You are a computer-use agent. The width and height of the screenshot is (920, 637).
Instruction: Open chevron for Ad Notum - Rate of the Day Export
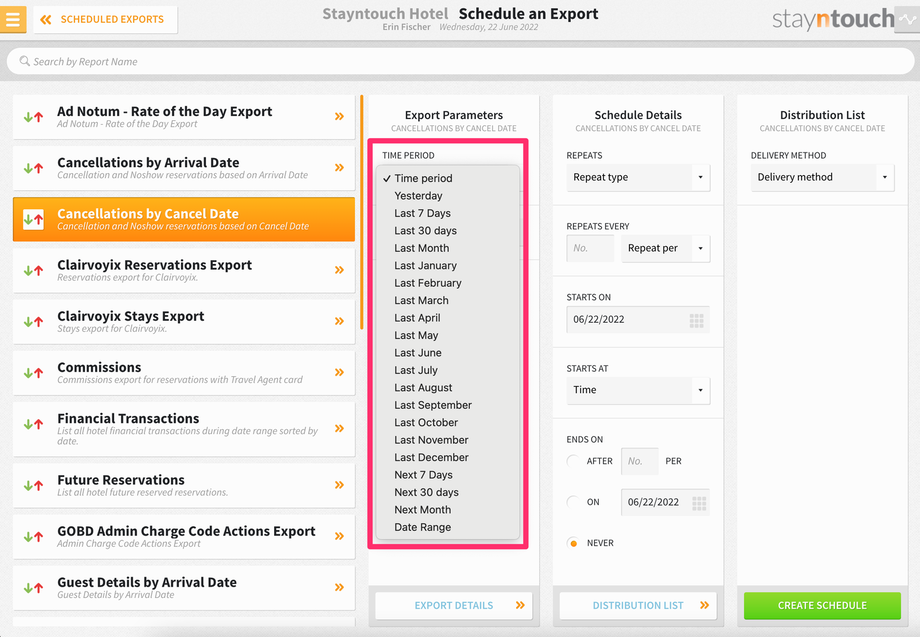[339, 116]
